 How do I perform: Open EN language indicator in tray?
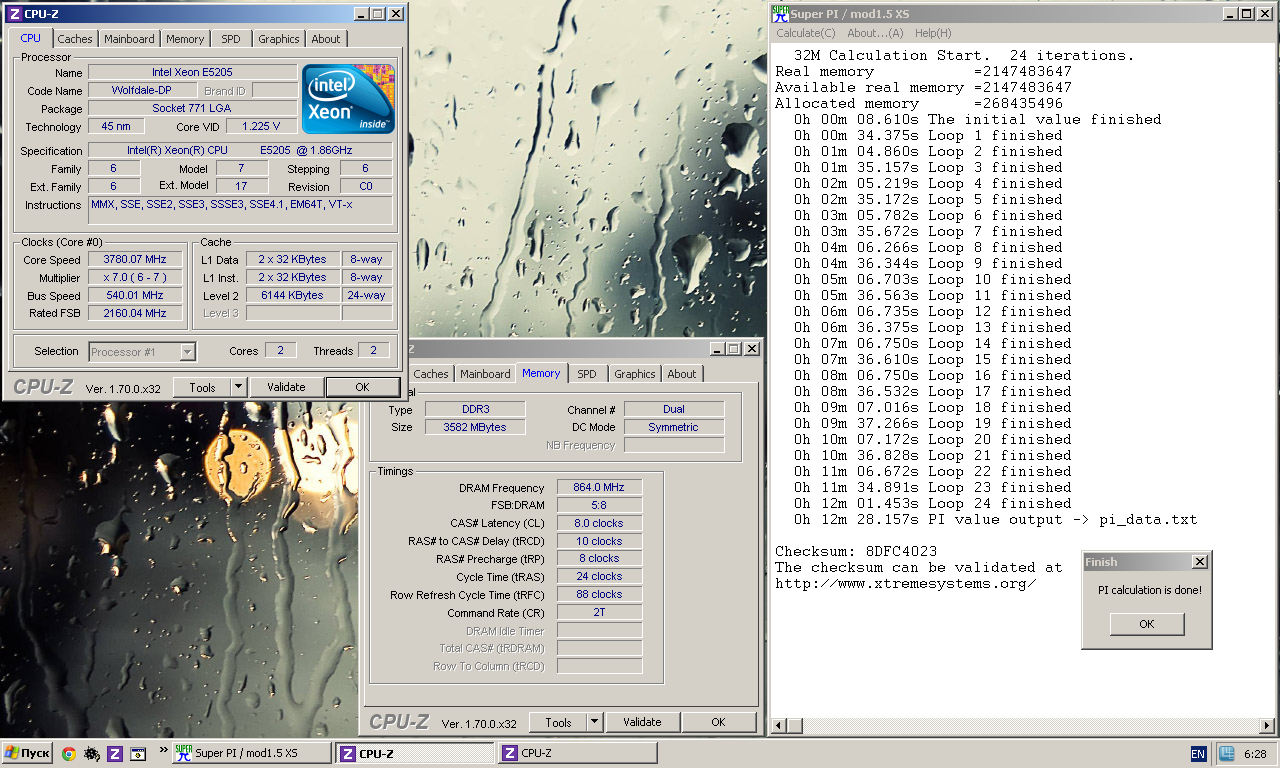pyautogui.click(x=1198, y=754)
